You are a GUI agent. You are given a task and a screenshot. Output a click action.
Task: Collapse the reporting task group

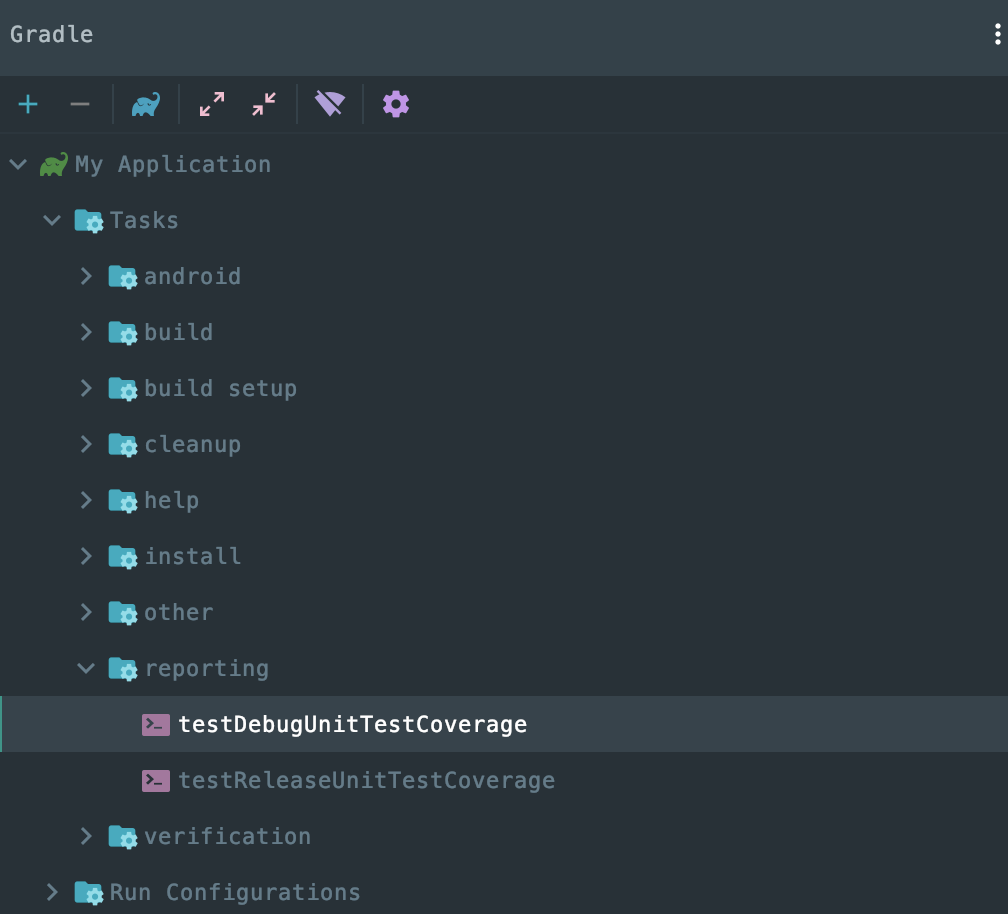tap(87, 668)
